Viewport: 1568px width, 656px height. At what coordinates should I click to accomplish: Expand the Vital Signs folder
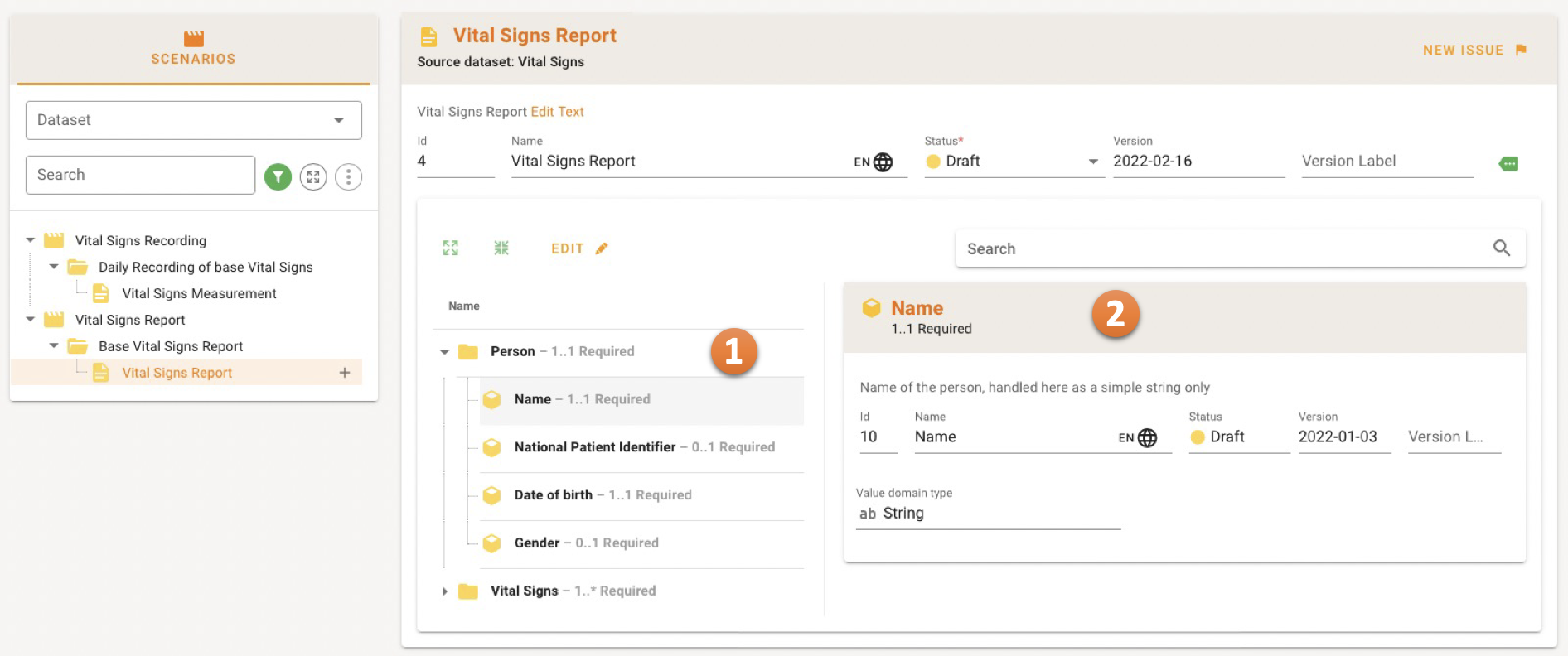pyautogui.click(x=445, y=591)
